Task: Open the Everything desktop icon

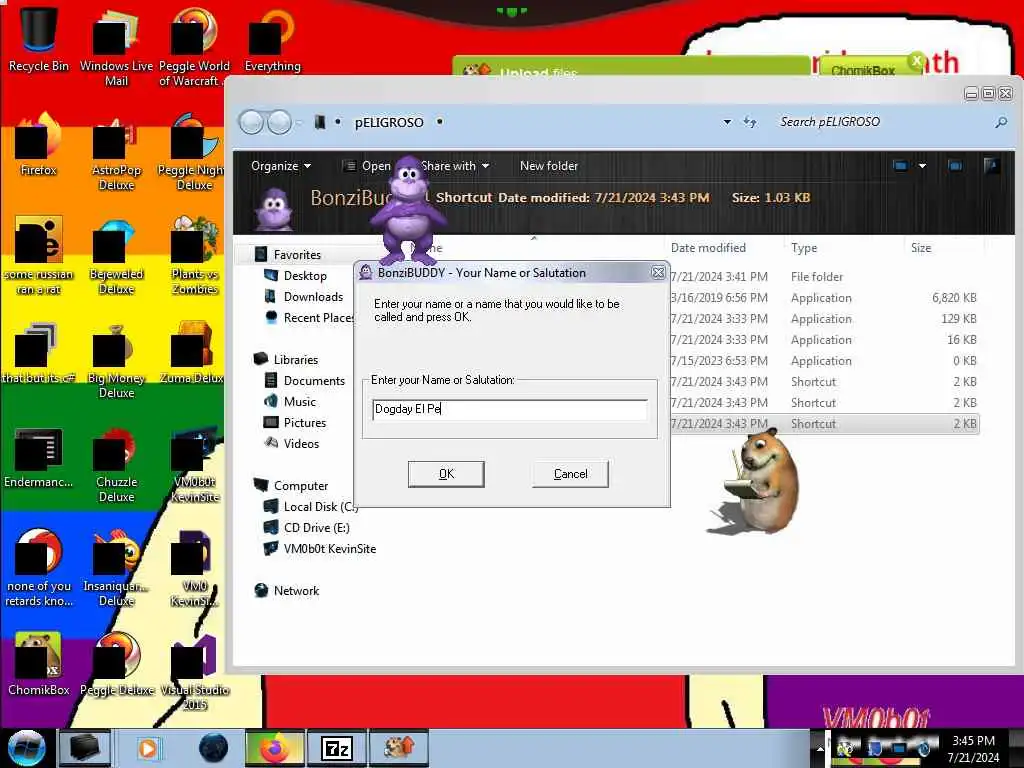Action: (272, 39)
